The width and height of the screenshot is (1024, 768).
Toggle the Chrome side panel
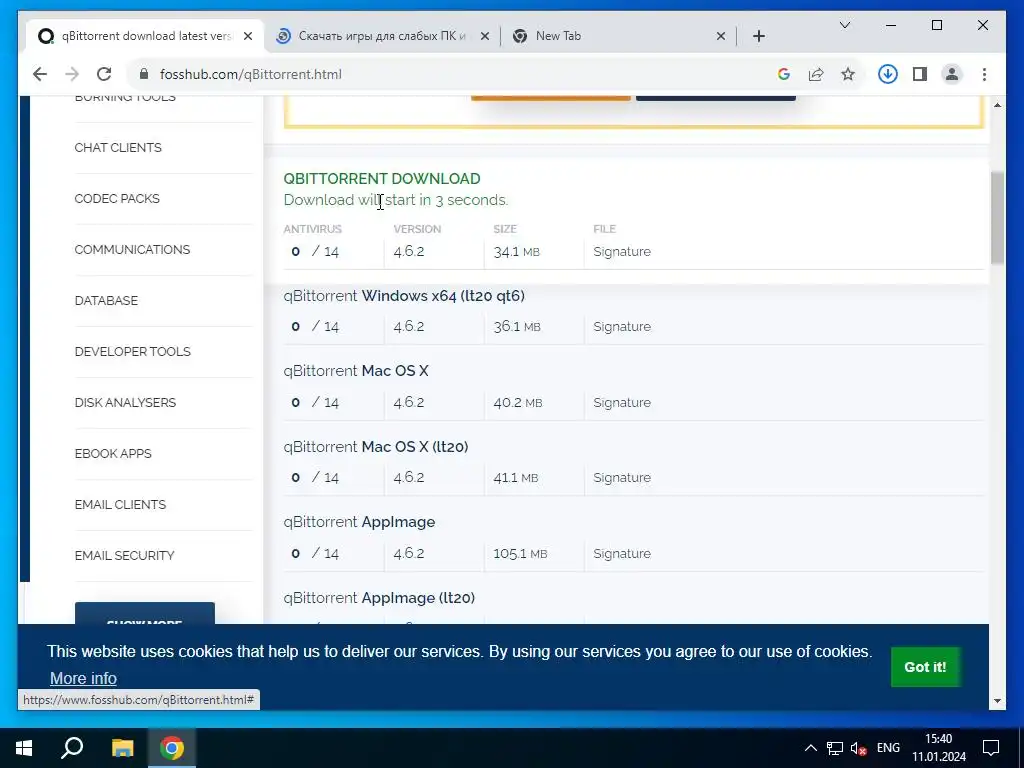point(920,74)
